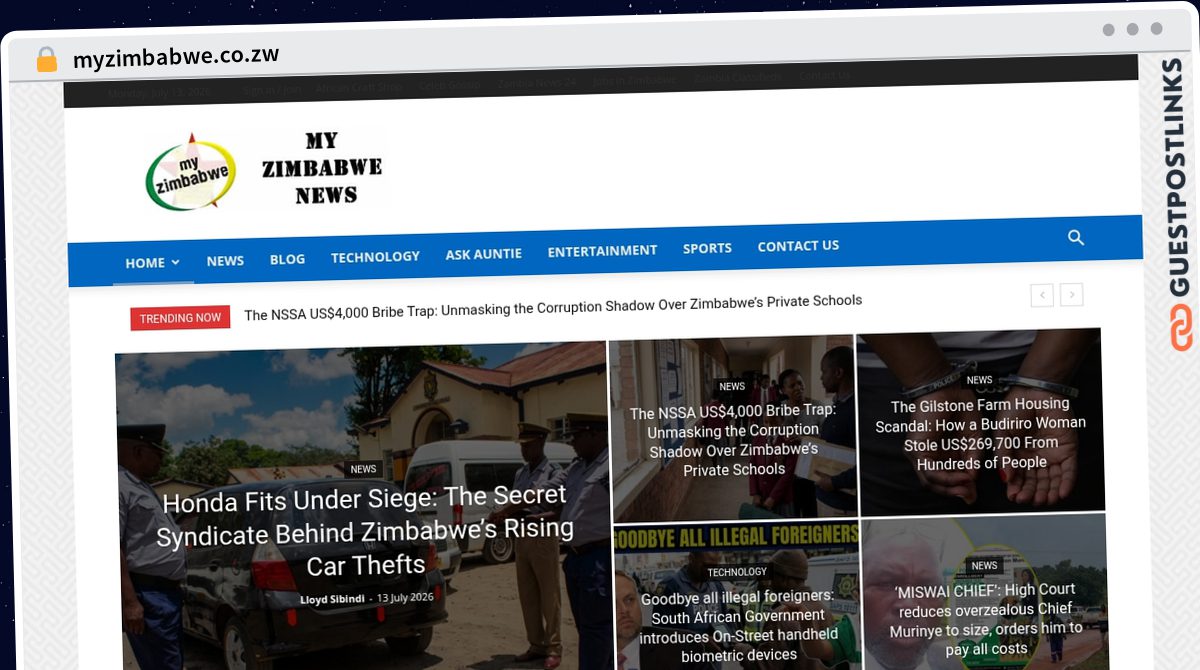Screen dimensions: 1200x670
Task: Click News tag on Honda Fits story
Action: point(363,469)
